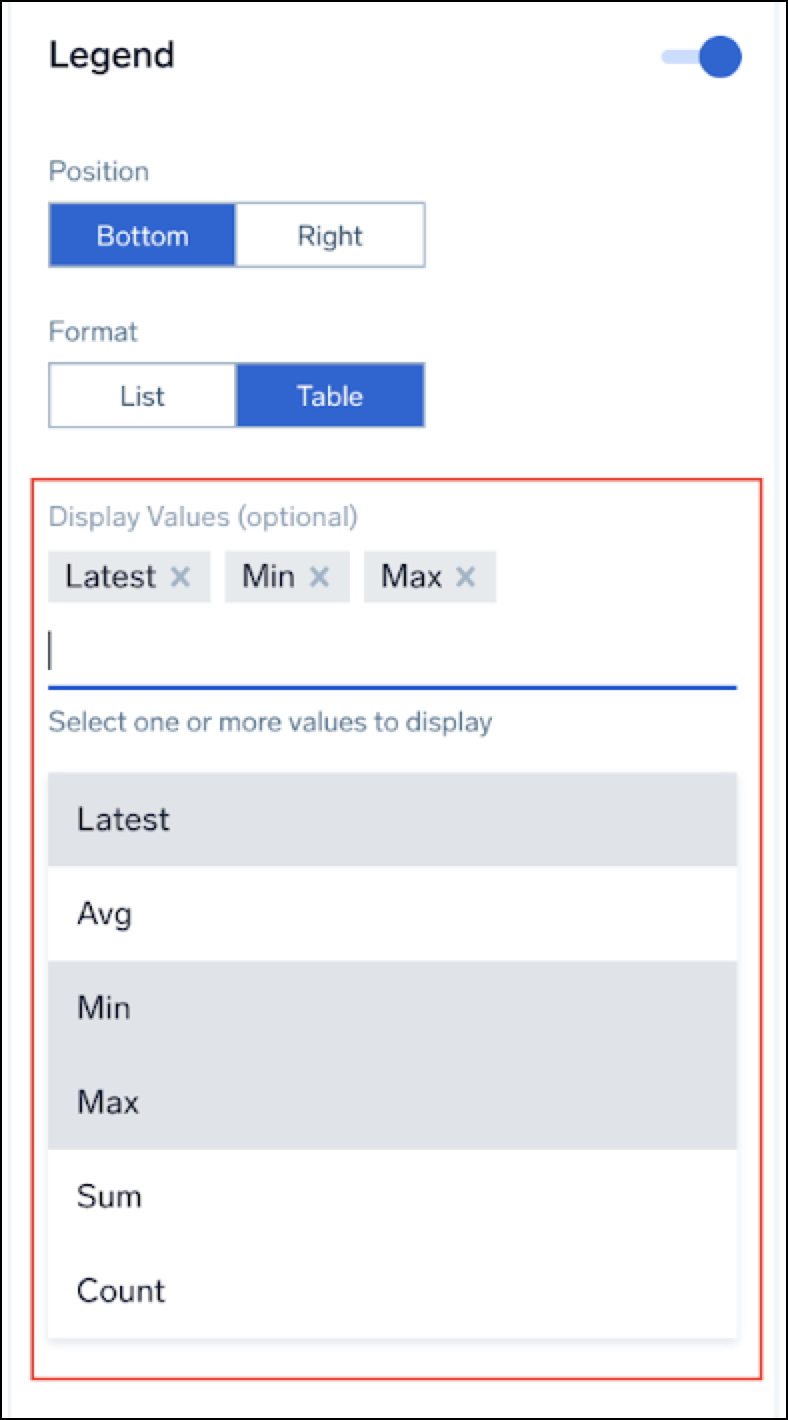The width and height of the screenshot is (788, 1420).
Task: Set legend position to Bottom
Action: pyautogui.click(x=142, y=236)
